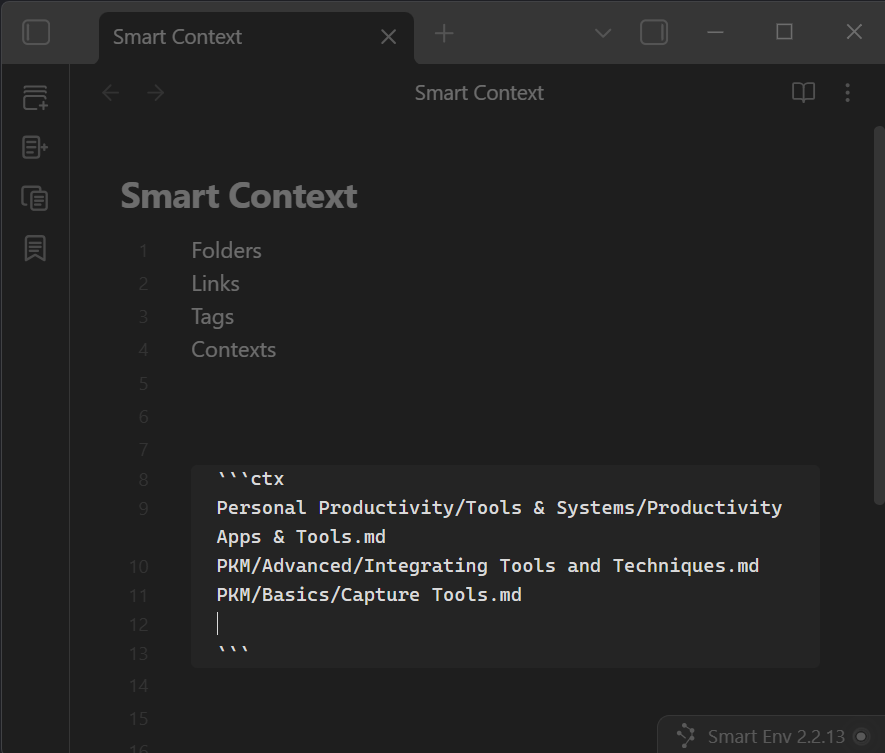
Task: Switch to reading view via book icon
Action: (x=803, y=93)
